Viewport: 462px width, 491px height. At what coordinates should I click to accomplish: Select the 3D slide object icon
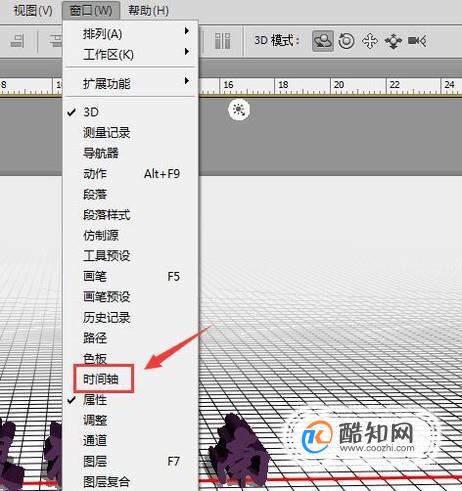pos(393,41)
